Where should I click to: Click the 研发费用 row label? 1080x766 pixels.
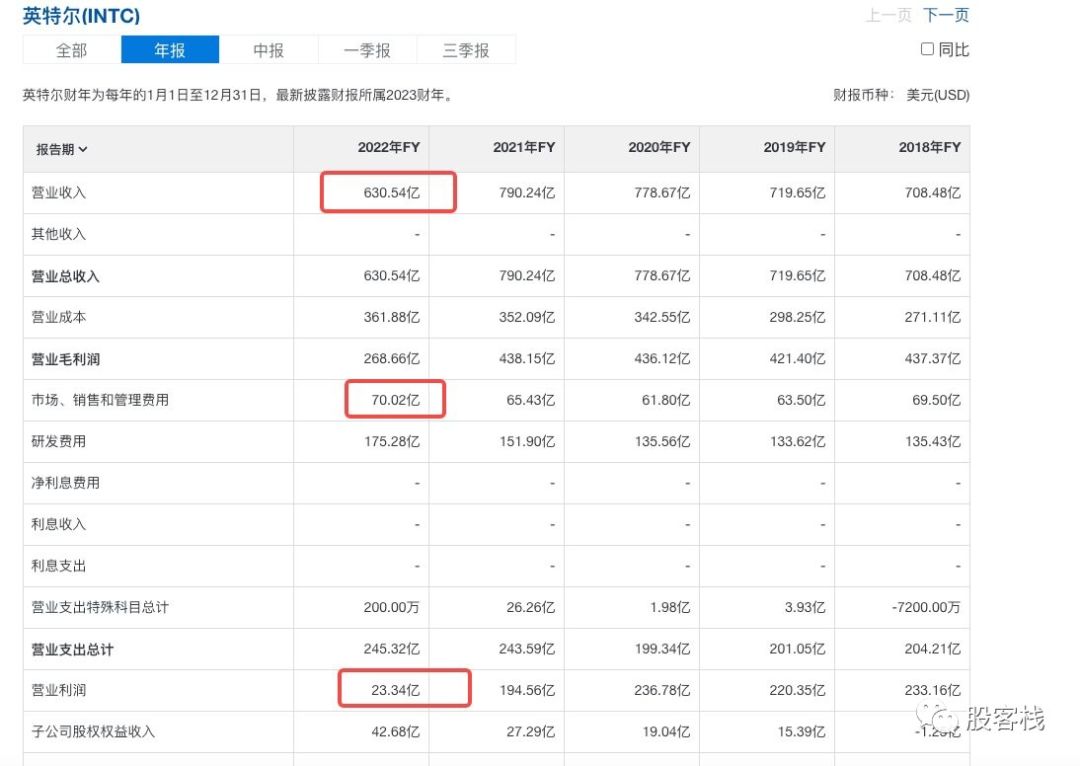coord(59,442)
